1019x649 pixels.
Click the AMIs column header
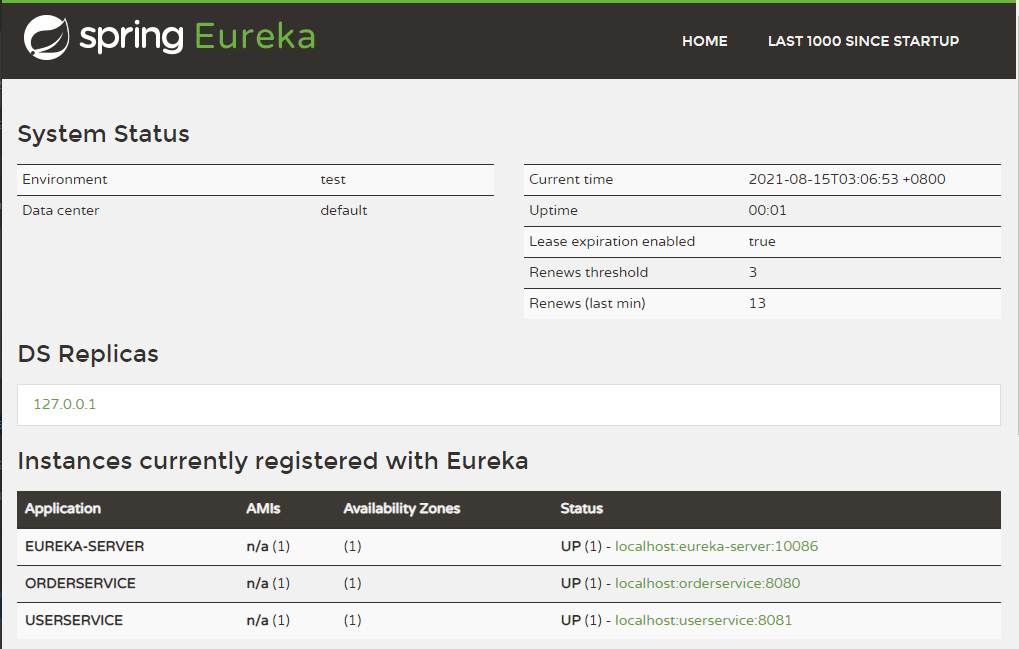pyautogui.click(x=263, y=509)
